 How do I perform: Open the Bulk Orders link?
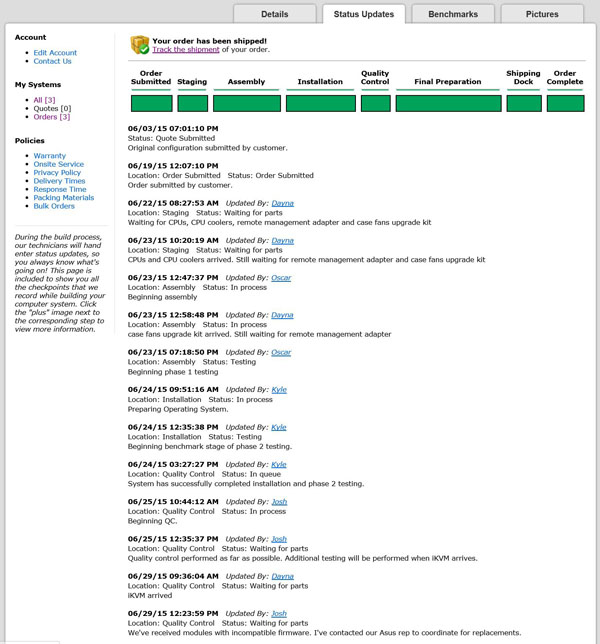(x=54, y=206)
